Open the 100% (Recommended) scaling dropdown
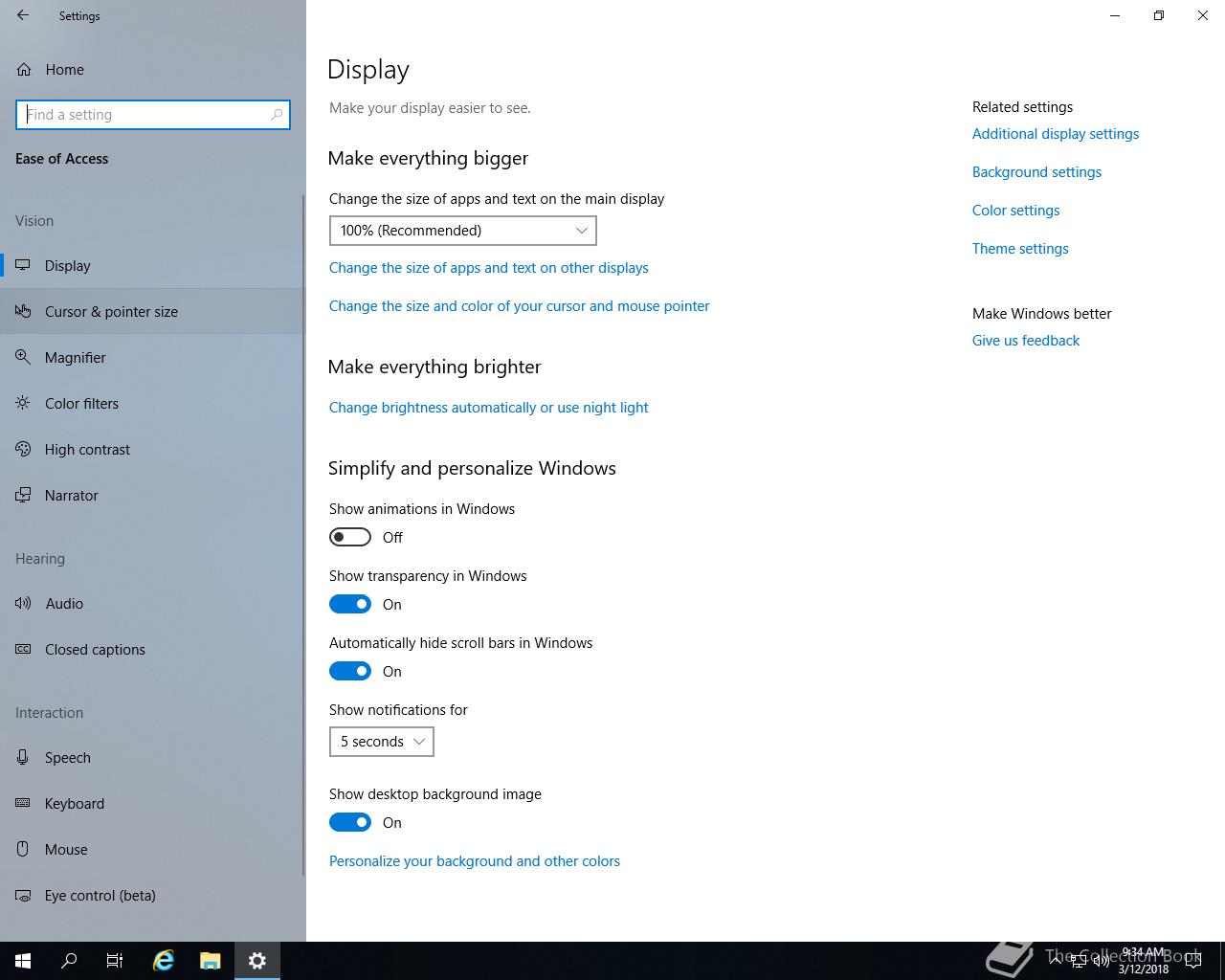The width and height of the screenshot is (1225, 980). point(463,231)
